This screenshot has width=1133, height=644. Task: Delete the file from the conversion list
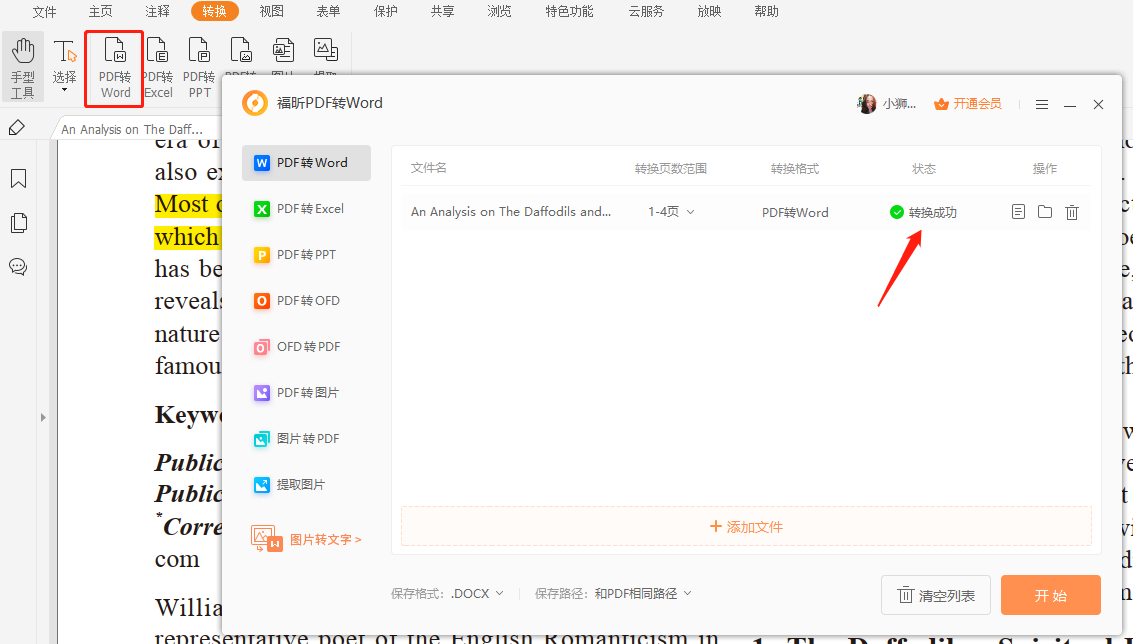1072,212
